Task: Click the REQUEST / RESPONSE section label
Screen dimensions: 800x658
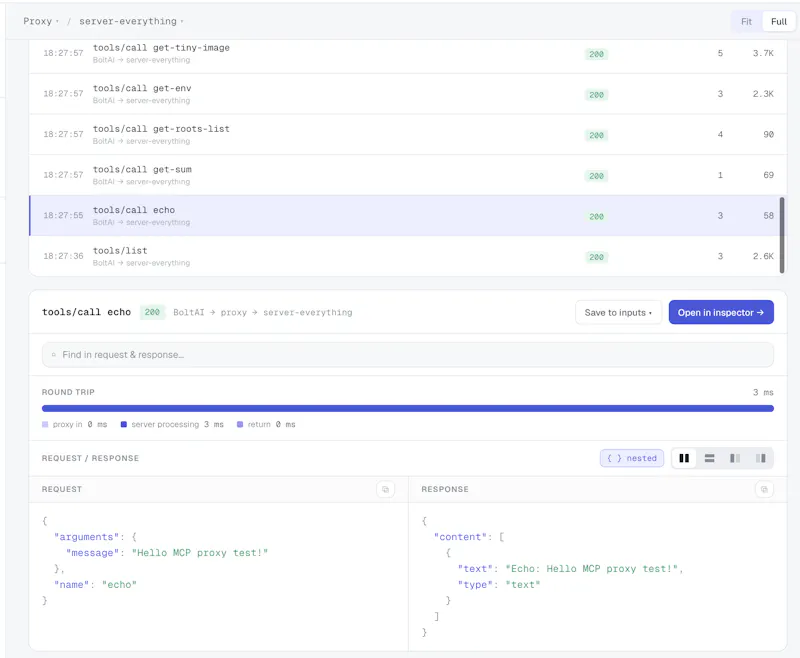Action: (x=90, y=458)
